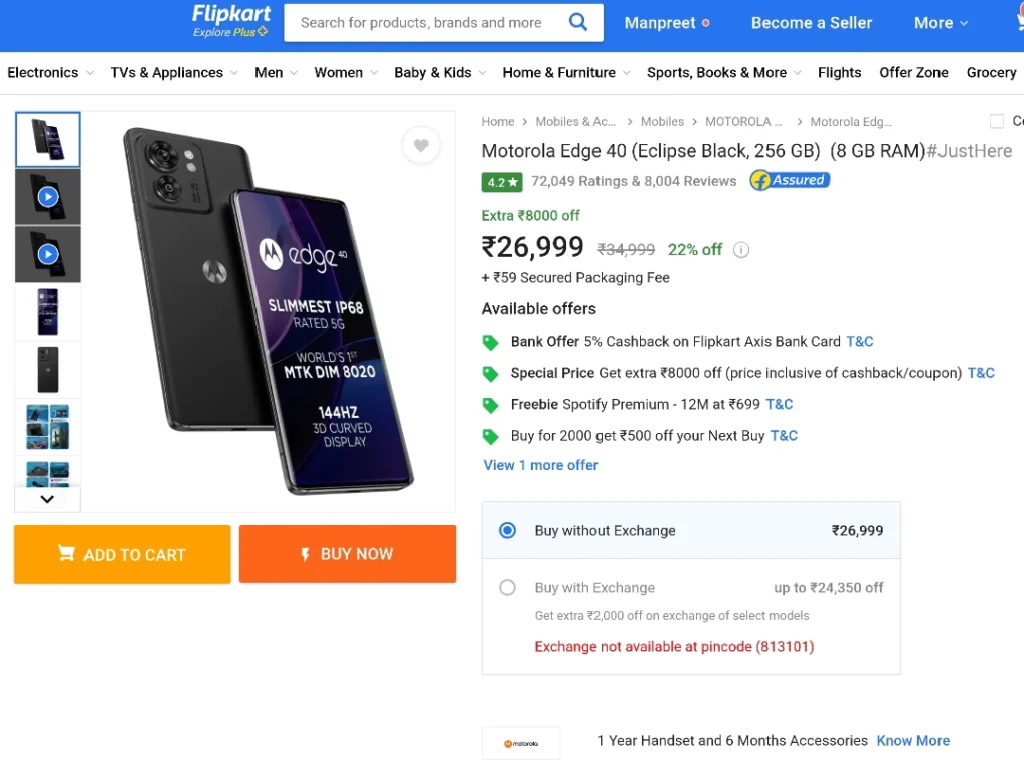1024x760 pixels.
Task: Open the Flights menu item
Action: click(839, 72)
